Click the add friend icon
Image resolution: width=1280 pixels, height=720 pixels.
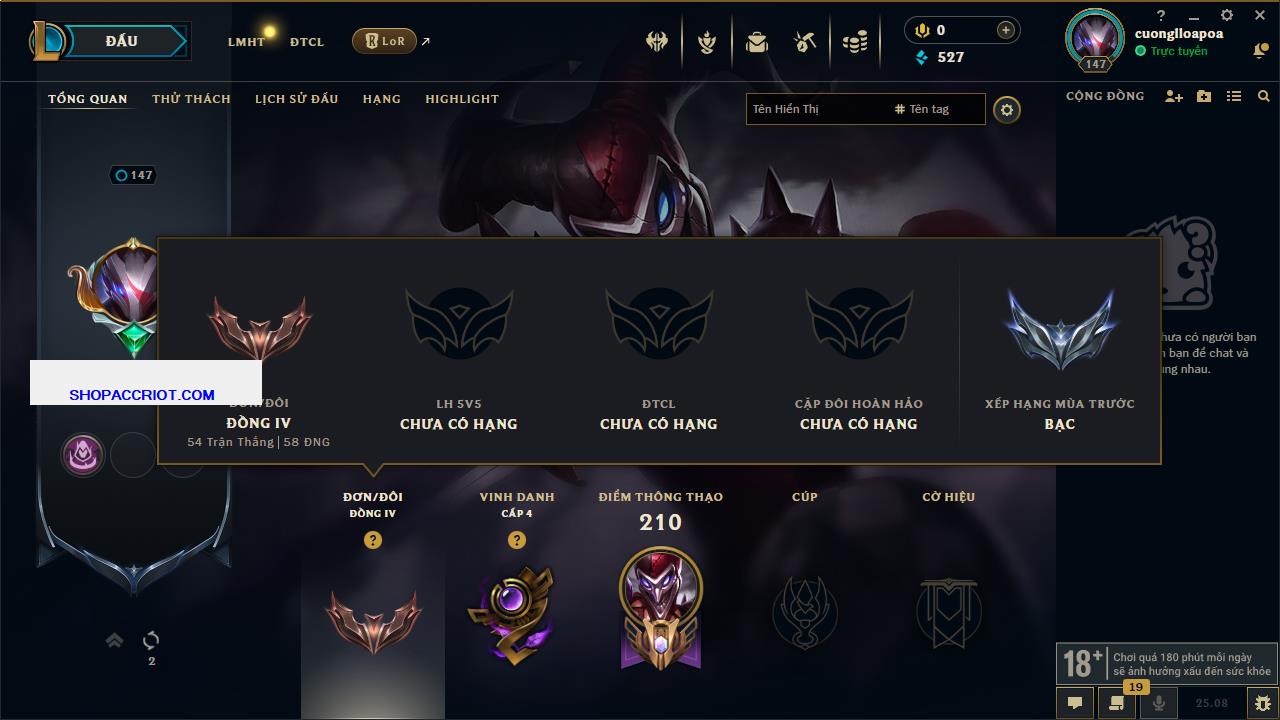pos(1174,96)
